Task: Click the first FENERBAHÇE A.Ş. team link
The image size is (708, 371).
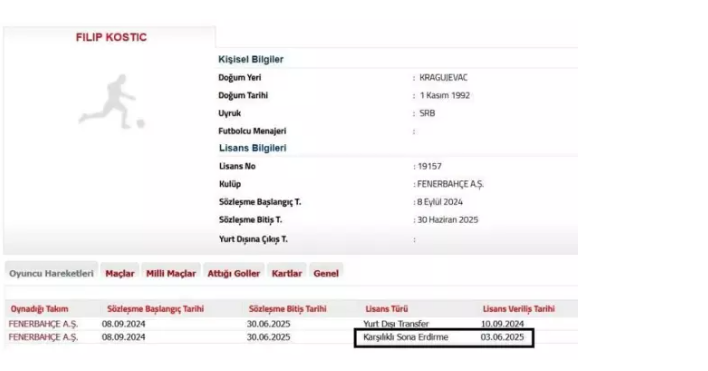Action: tap(43, 324)
